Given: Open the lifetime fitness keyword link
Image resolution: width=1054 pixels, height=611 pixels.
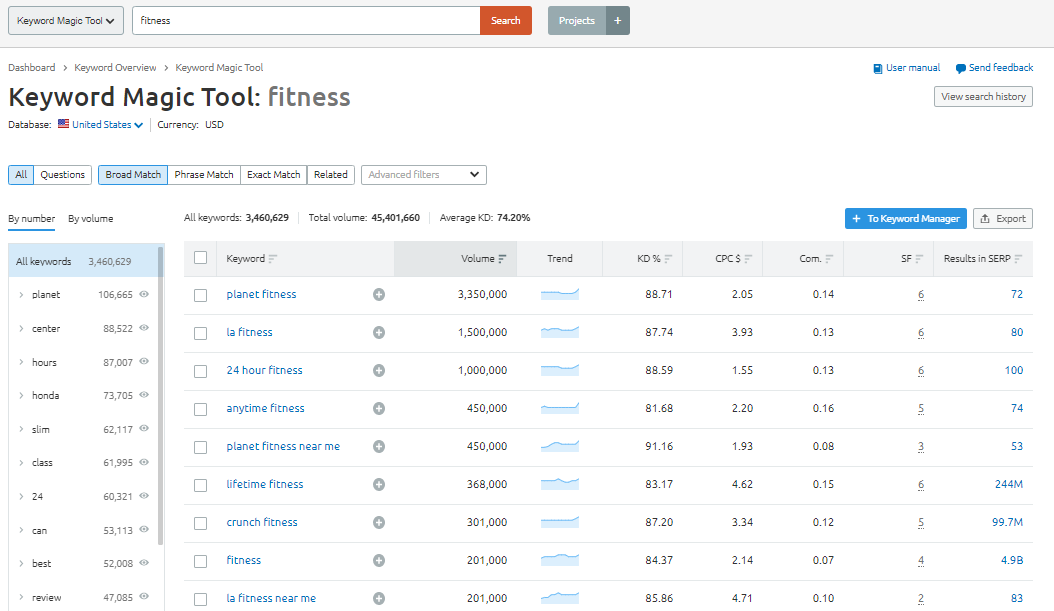Looking at the screenshot, I should 265,485.
